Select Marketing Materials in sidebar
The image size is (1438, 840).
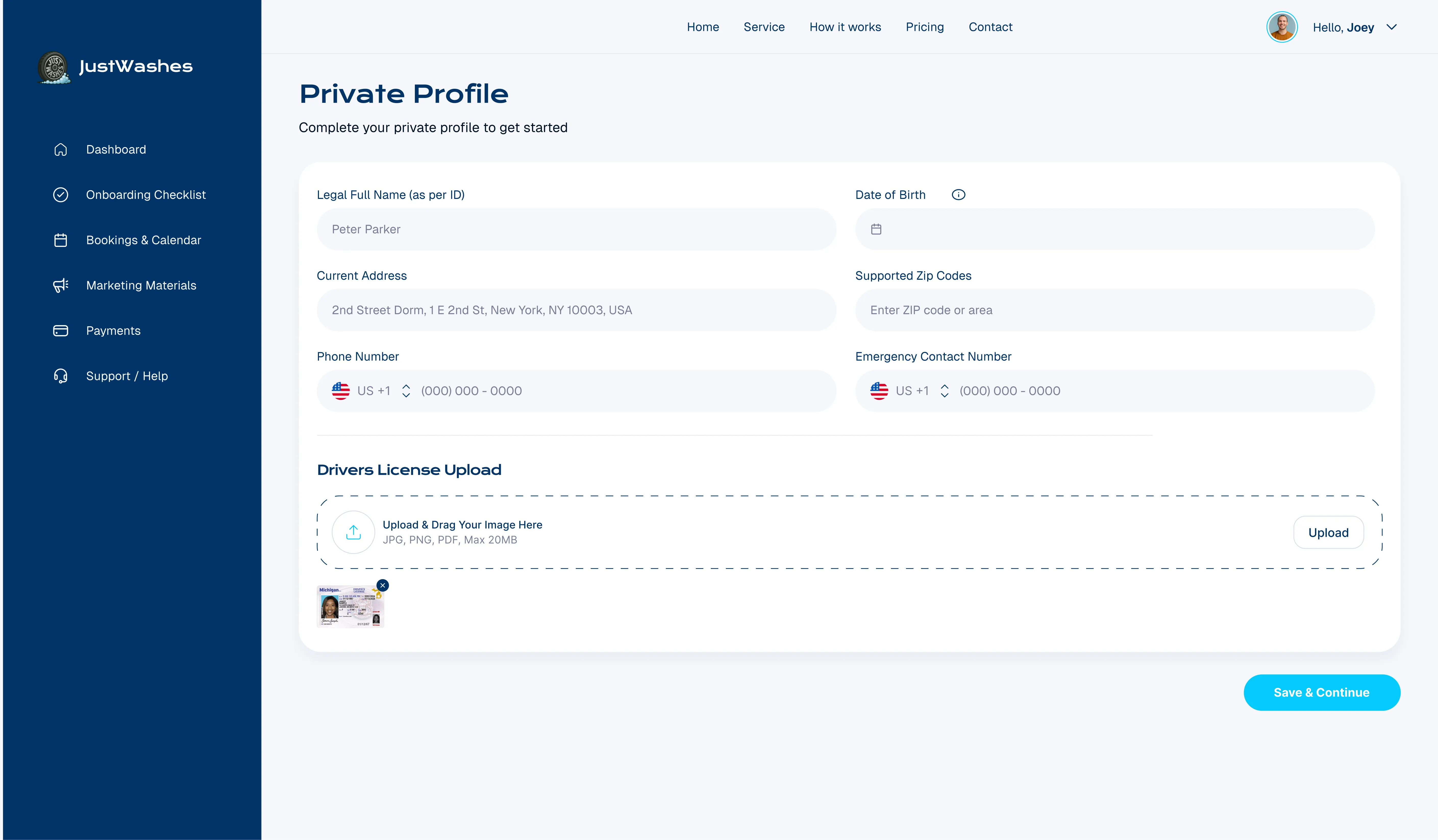[x=142, y=285]
